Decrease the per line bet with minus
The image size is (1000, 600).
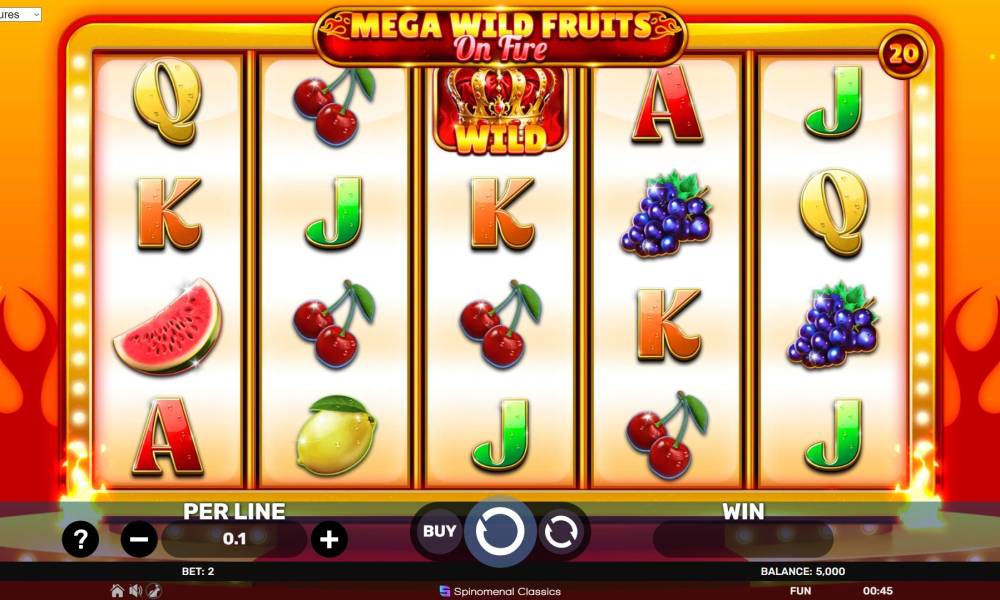click(139, 539)
